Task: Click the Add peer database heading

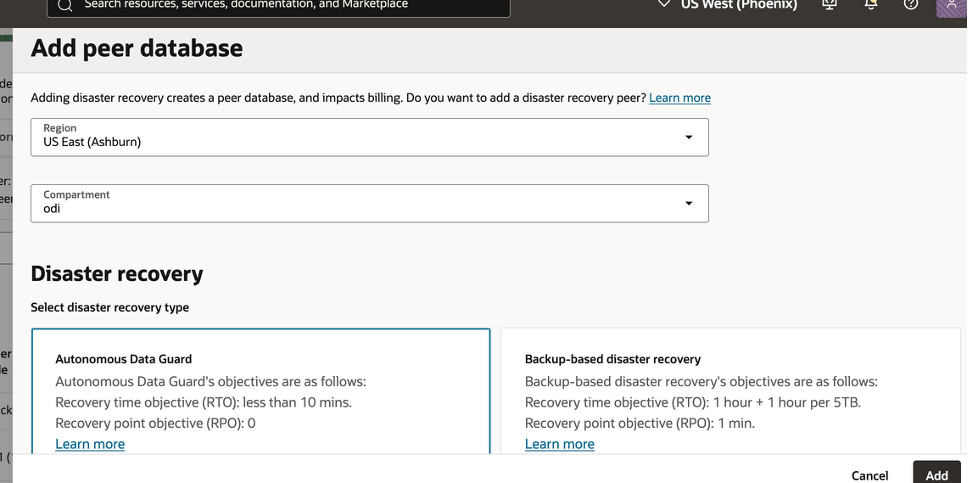Action: 136,48
